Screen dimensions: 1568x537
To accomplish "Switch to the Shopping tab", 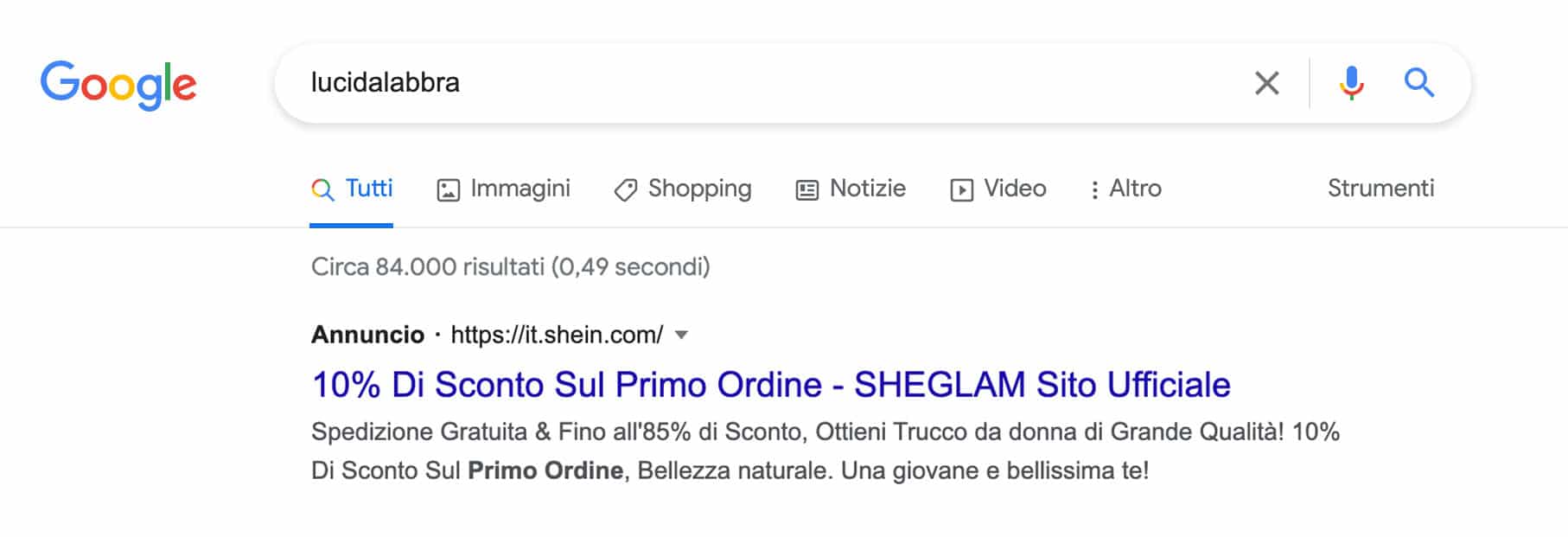I will (682, 189).
